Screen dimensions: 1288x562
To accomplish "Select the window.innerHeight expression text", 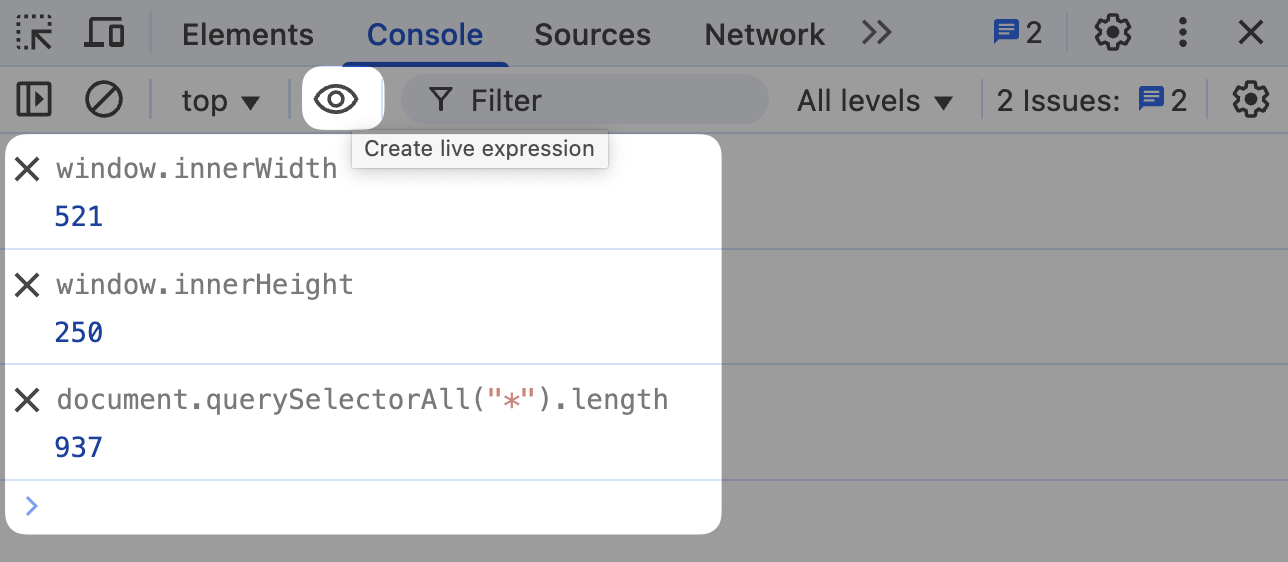I will click(x=205, y=285).
